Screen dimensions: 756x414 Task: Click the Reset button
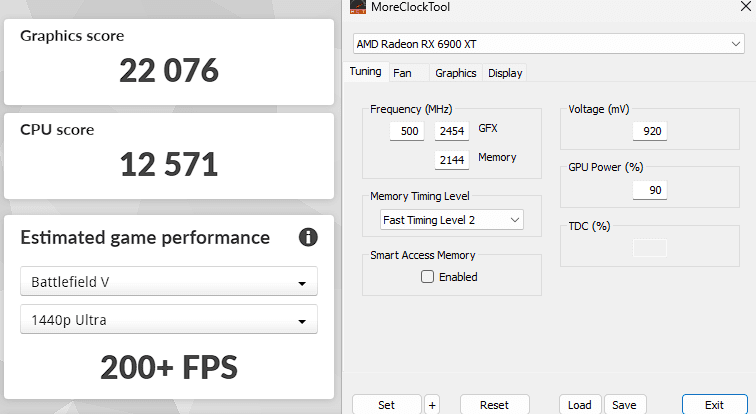coord(495,405)
